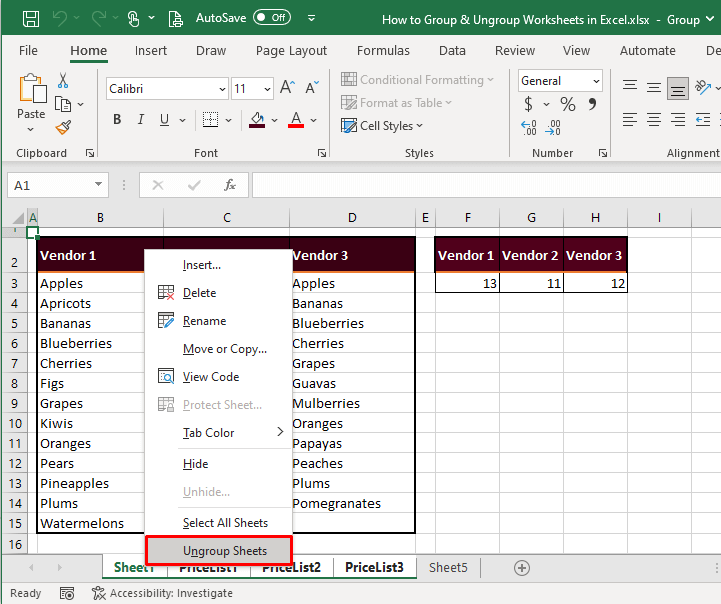Switch to the Formulas ribbon tab
721x604 pixels.
383,50
